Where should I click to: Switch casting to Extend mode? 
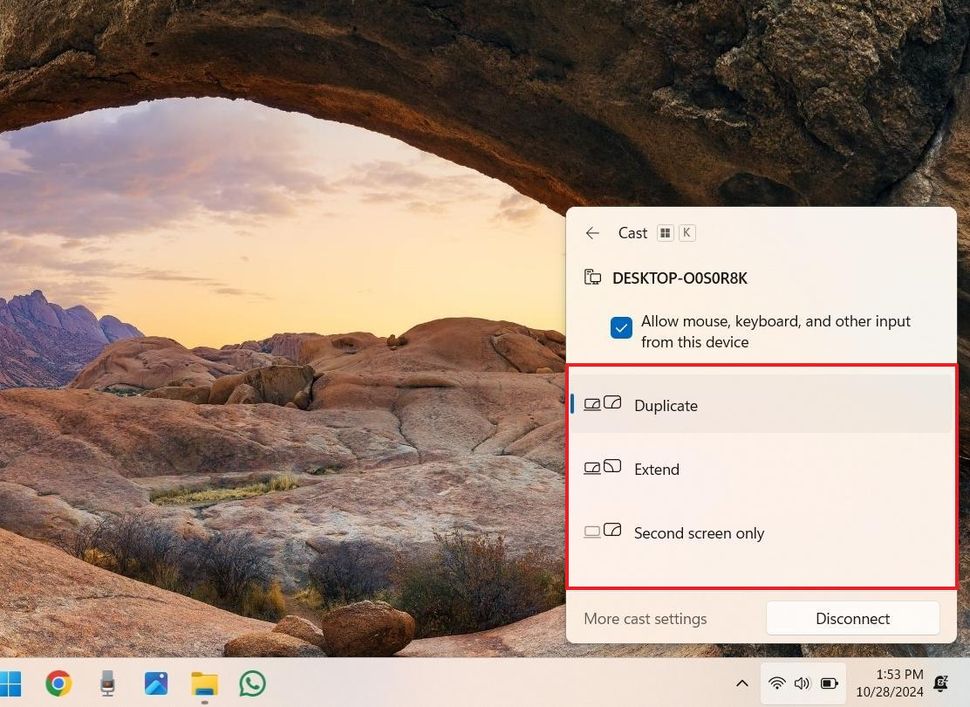pyautogui.click(x=656, y=468)
